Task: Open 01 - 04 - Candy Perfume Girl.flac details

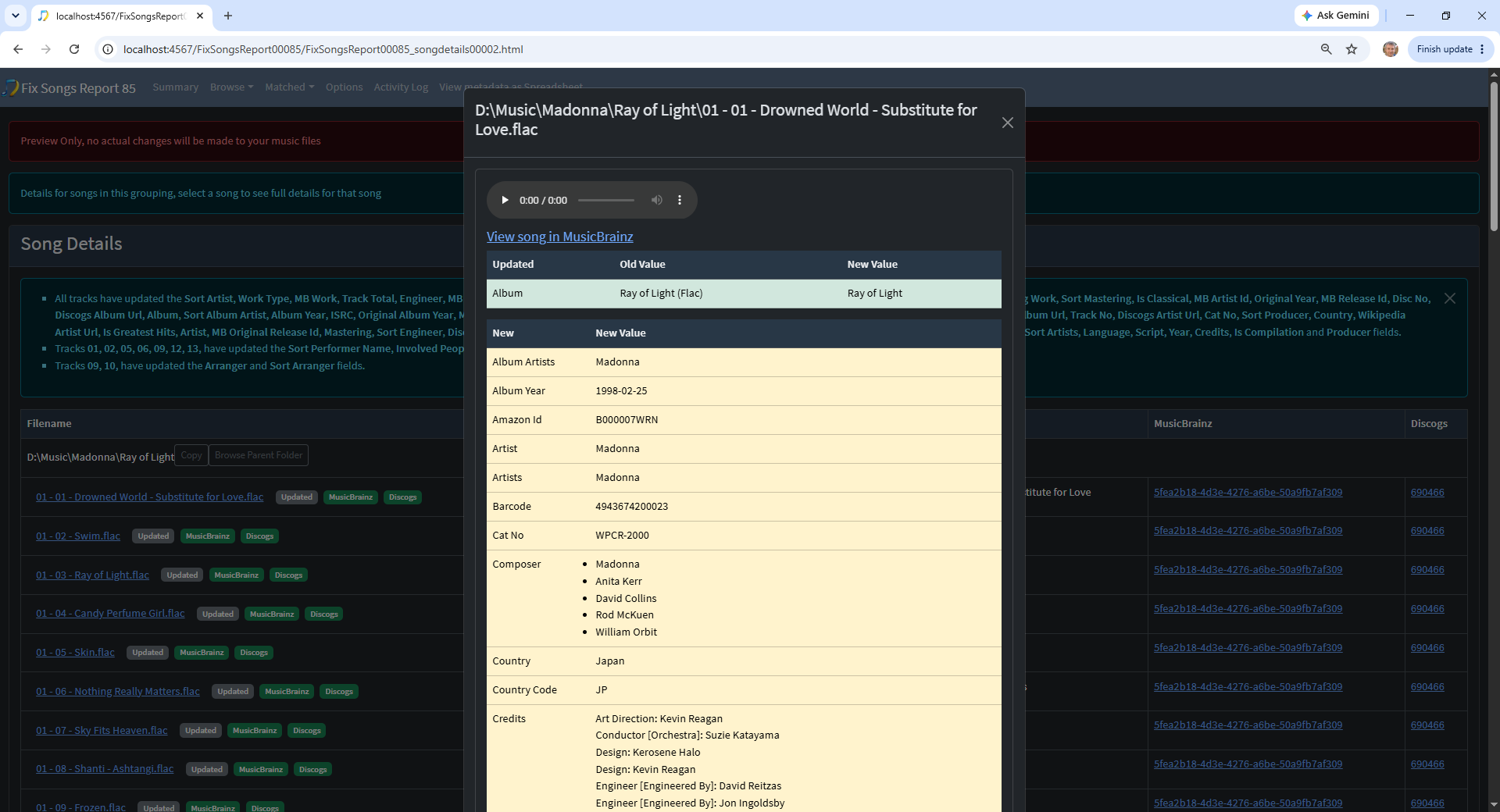Action: (x=110, y=614)
